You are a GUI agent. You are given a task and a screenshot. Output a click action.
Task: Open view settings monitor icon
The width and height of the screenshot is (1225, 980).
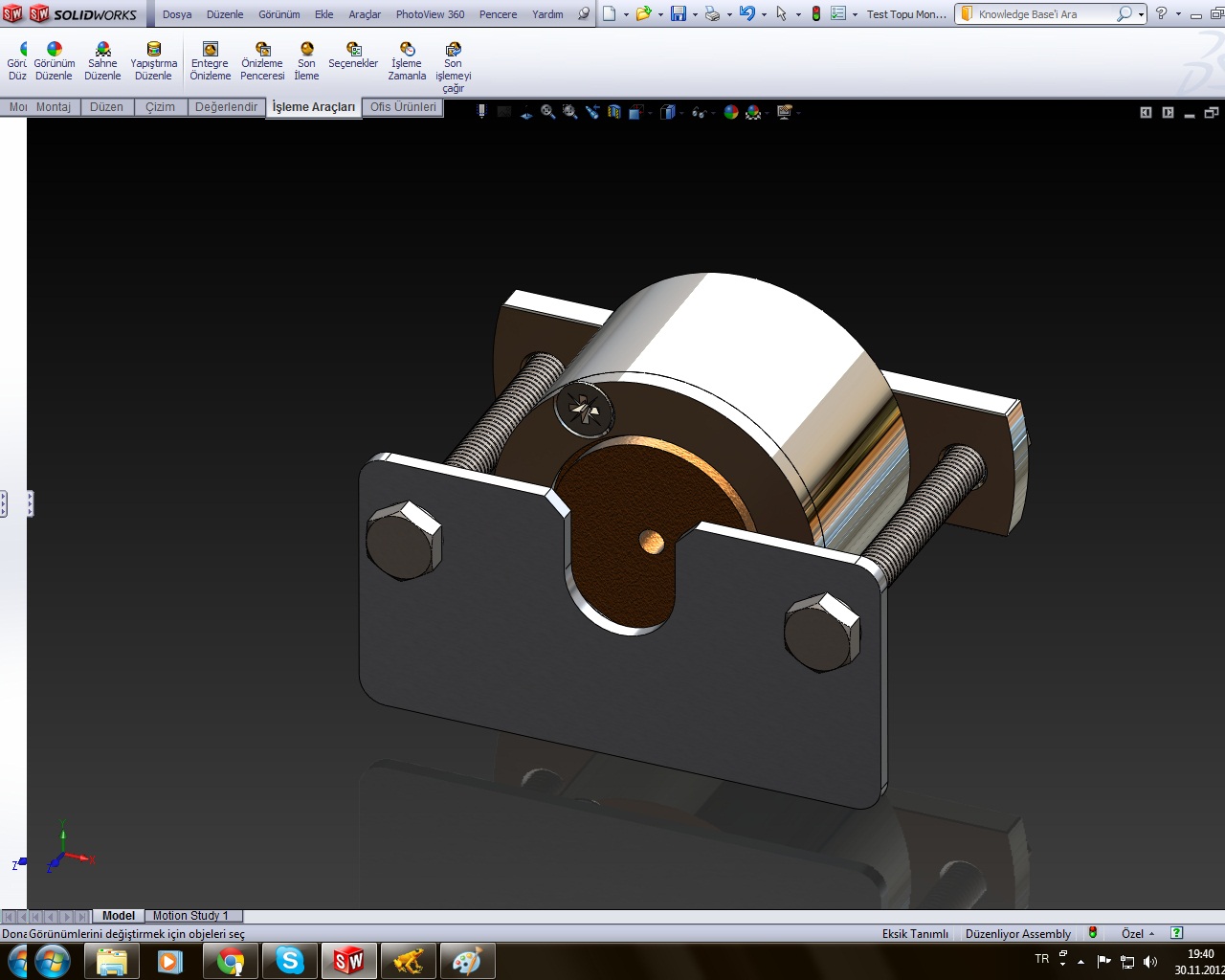tap(785, 112)
